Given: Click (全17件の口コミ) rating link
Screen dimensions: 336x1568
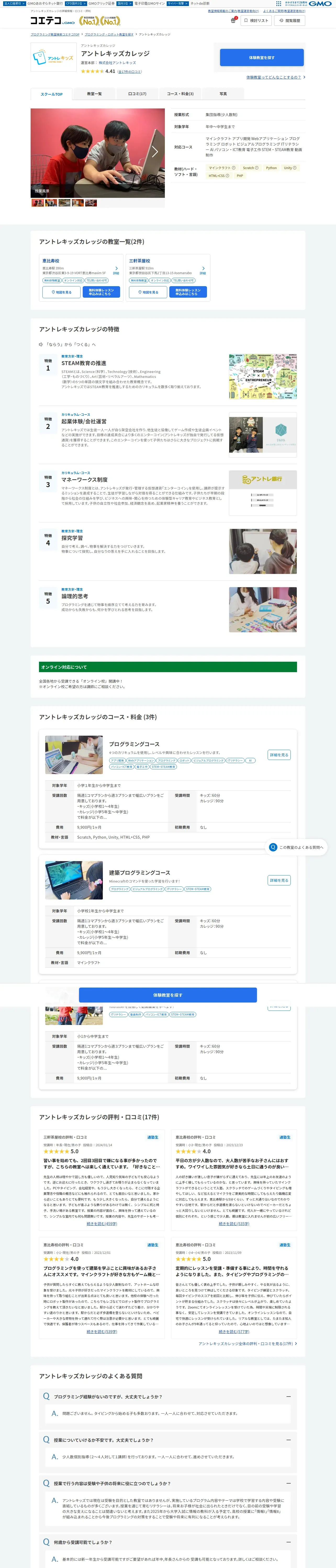Looking at the screenshot, I should tap(130, 72).
